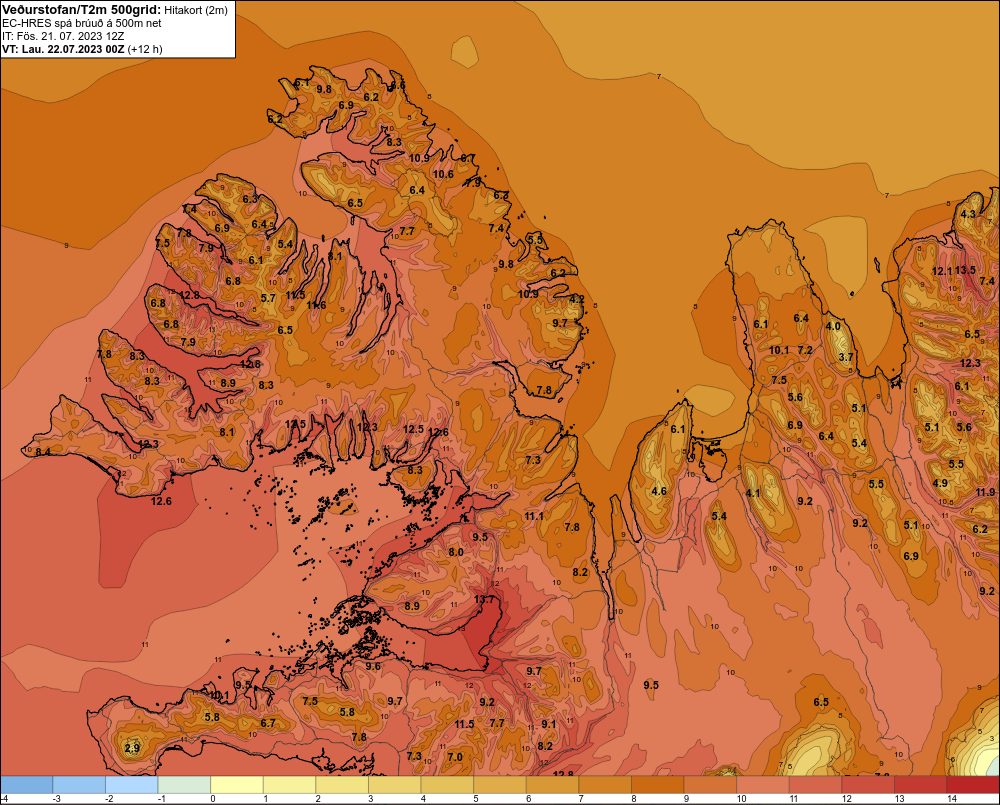The height and width of the screenshot is (805, 1000).
Task: Select the 4.0 temperature label
Action: click(833, 326)
